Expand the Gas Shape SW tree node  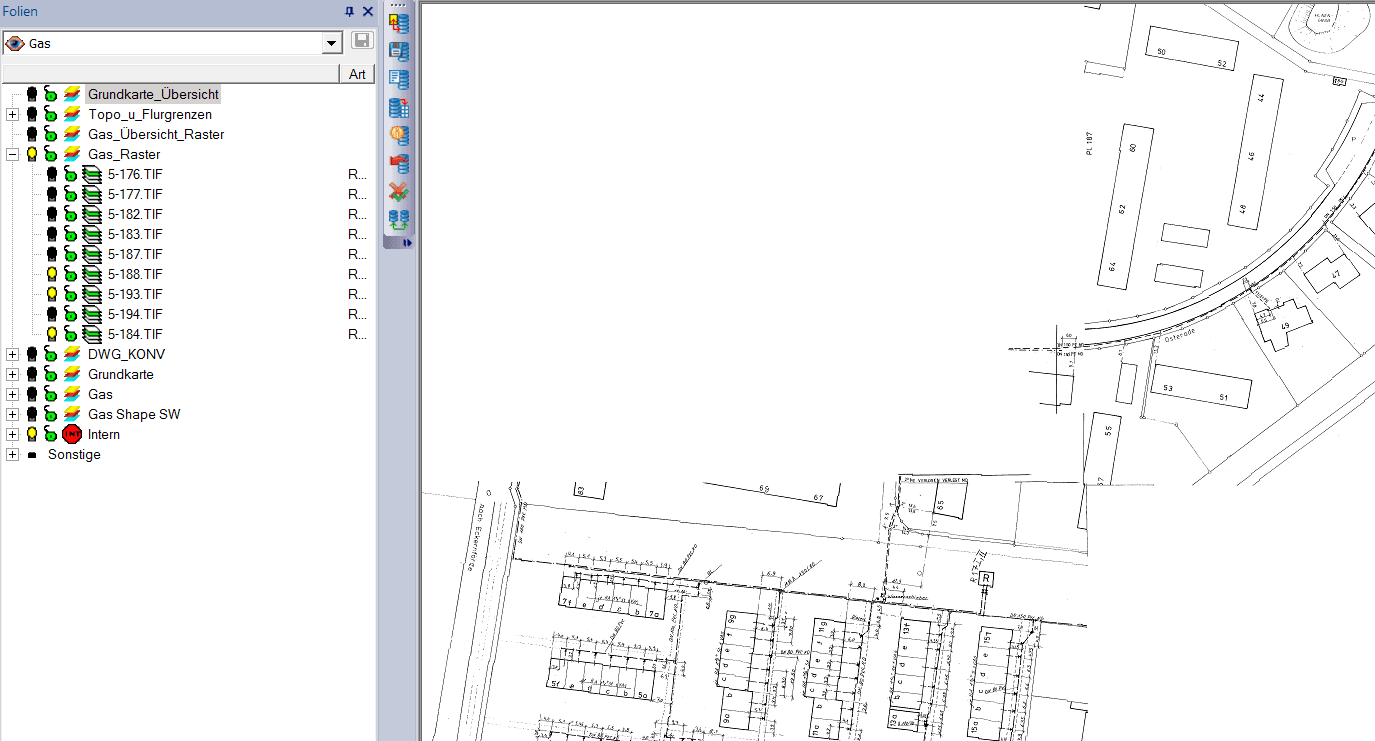pos(12,414)
